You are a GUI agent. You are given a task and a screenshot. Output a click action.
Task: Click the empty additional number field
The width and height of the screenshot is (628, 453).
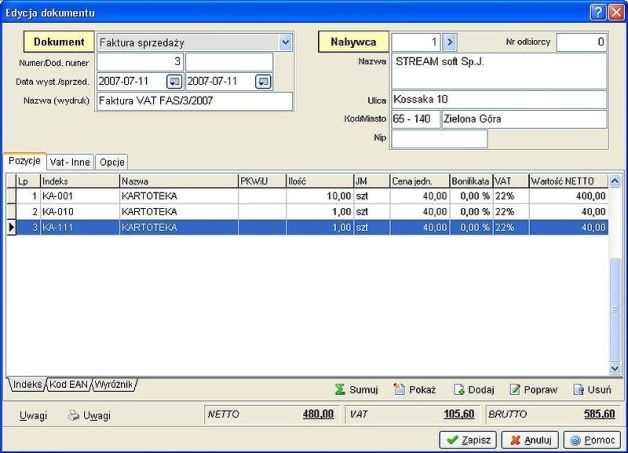click(229, 62)
